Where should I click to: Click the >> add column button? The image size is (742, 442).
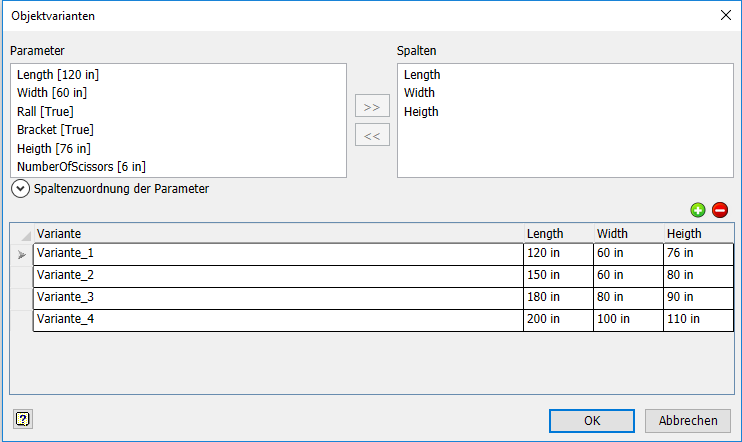(372, 106)
